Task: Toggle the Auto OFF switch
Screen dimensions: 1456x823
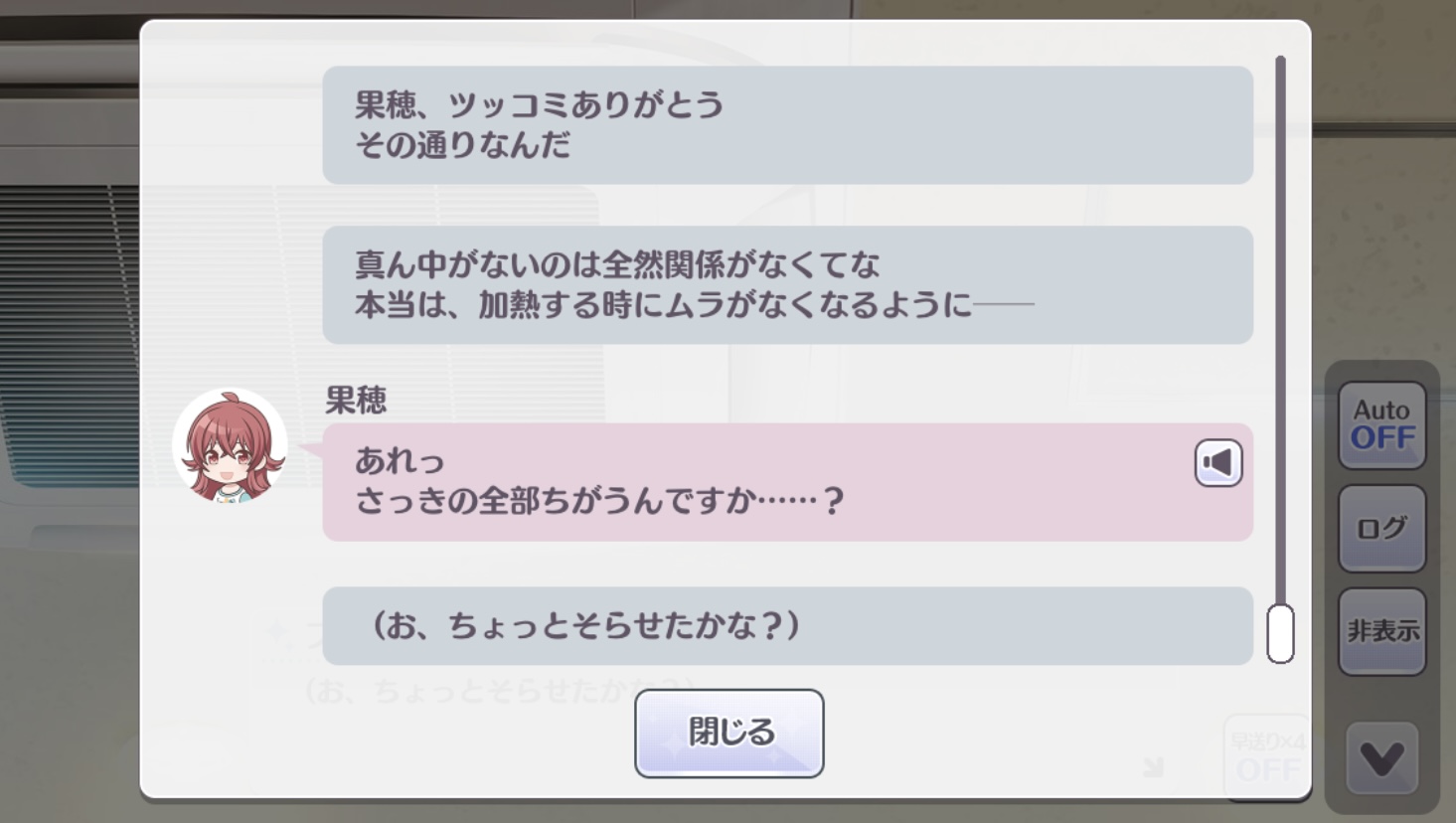Action: 1381,425
